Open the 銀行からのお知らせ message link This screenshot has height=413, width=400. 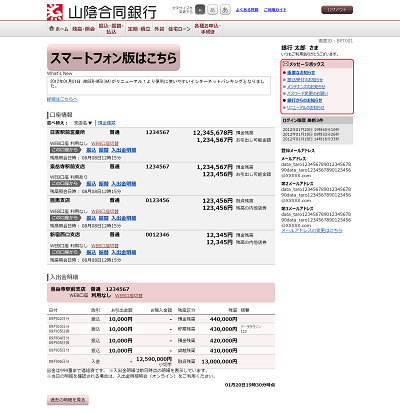pos(305,100)
